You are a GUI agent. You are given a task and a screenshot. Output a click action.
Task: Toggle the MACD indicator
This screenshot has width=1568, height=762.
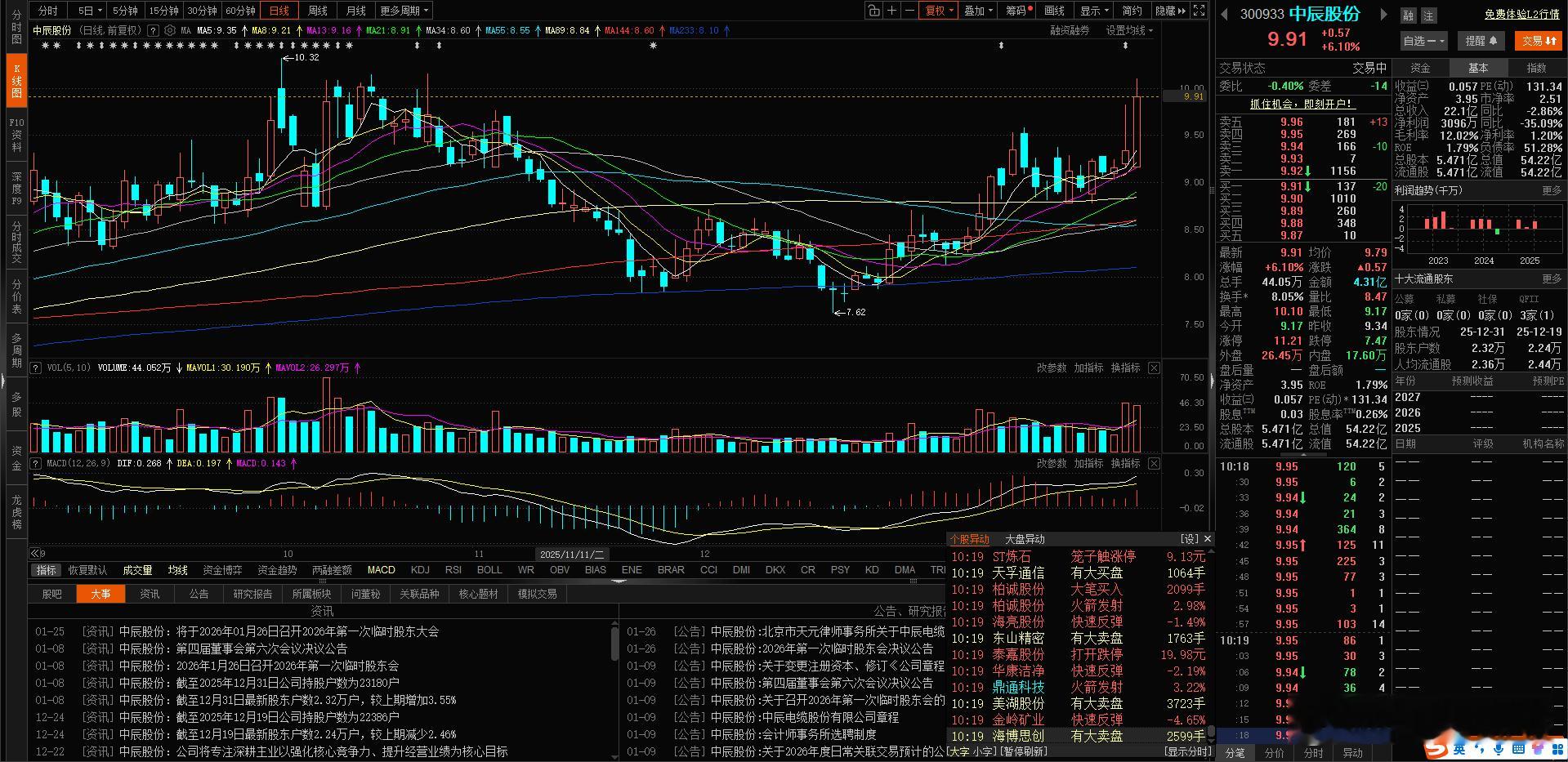[381, 570]
